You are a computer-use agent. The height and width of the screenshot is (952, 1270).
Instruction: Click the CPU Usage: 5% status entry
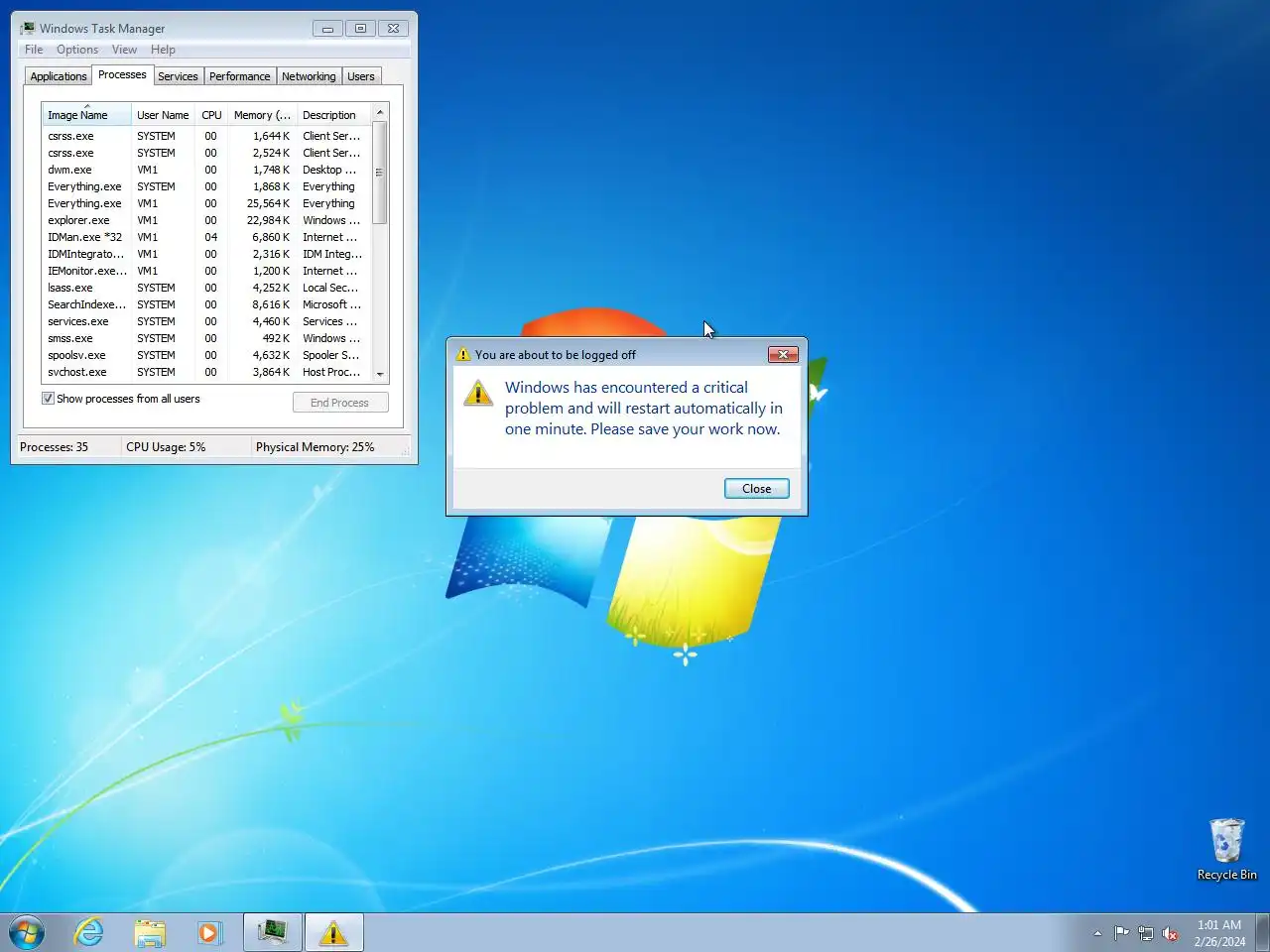pos(166,447)
